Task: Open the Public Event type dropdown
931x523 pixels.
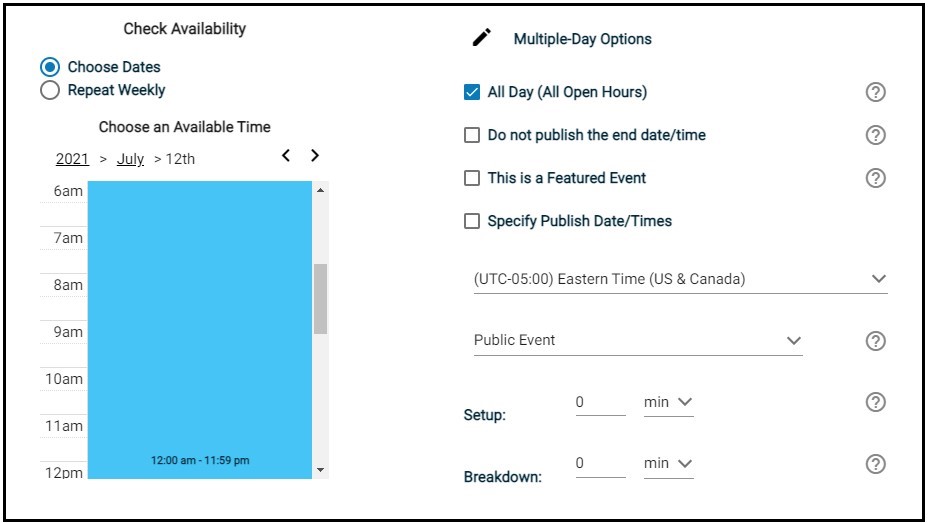Action: [638, 341]
